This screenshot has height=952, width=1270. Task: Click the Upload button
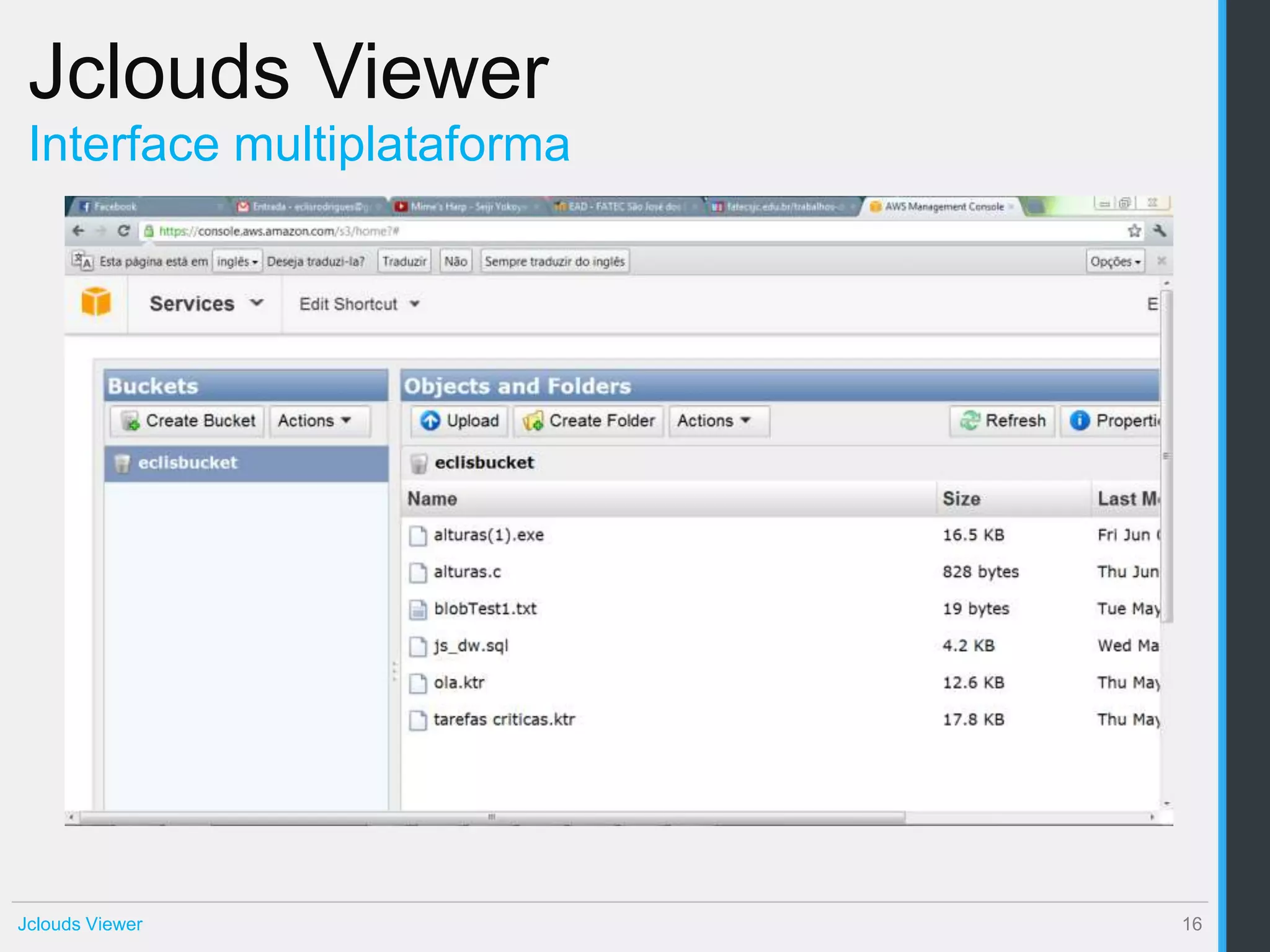460,421
